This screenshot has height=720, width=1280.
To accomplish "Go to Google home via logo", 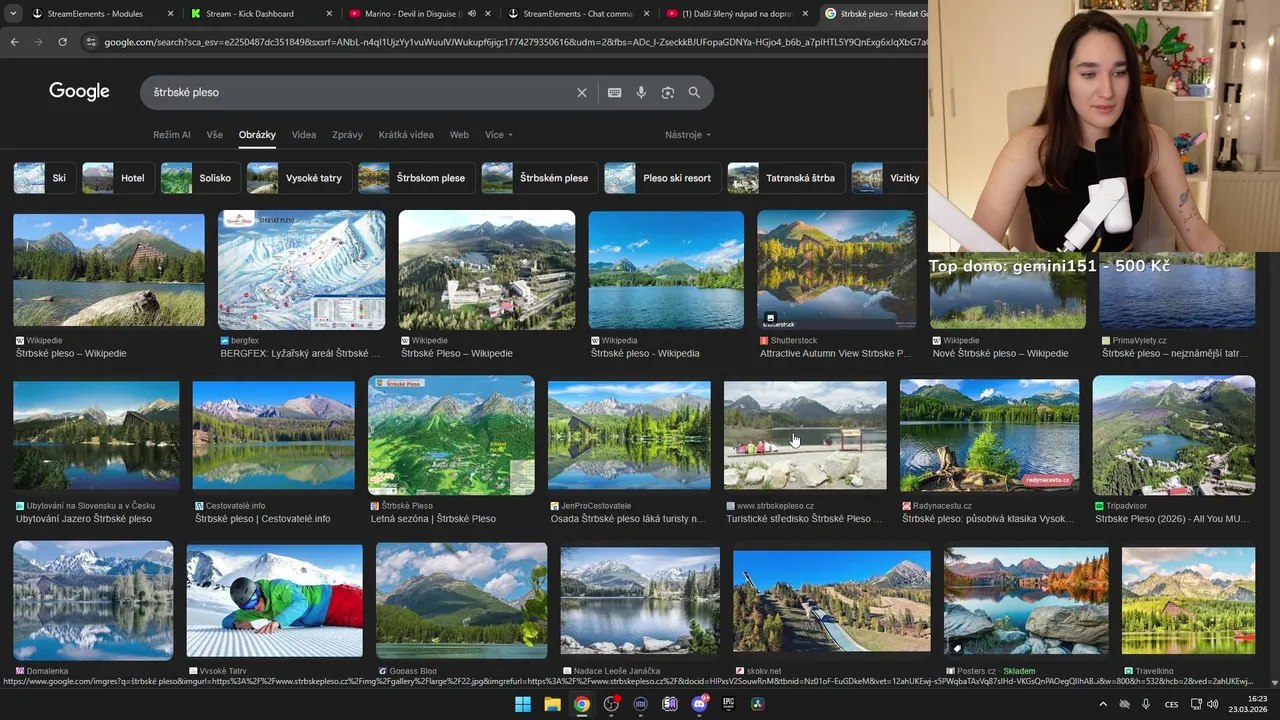I will point(79,91).
